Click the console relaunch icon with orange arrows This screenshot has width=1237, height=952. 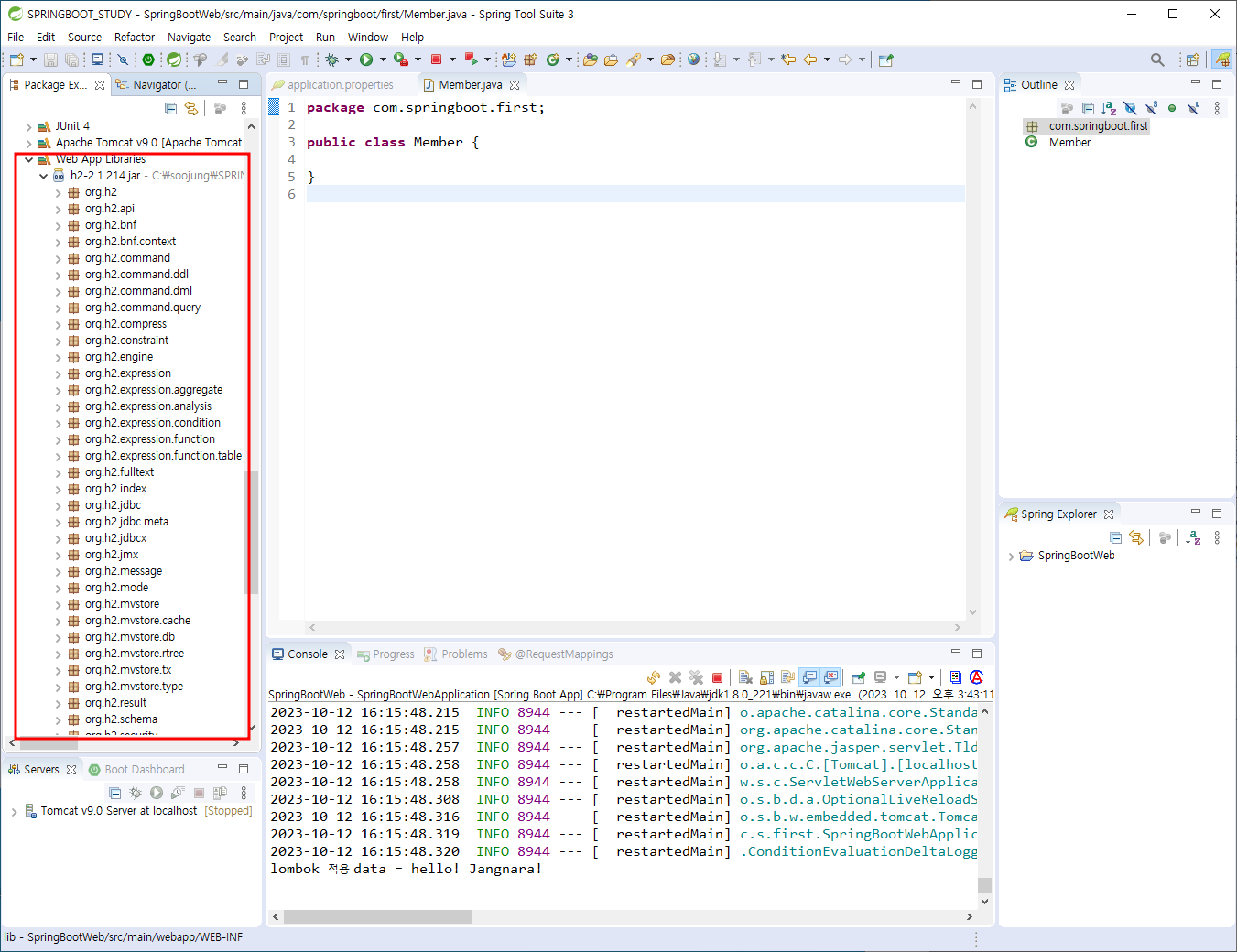[654, 677]
